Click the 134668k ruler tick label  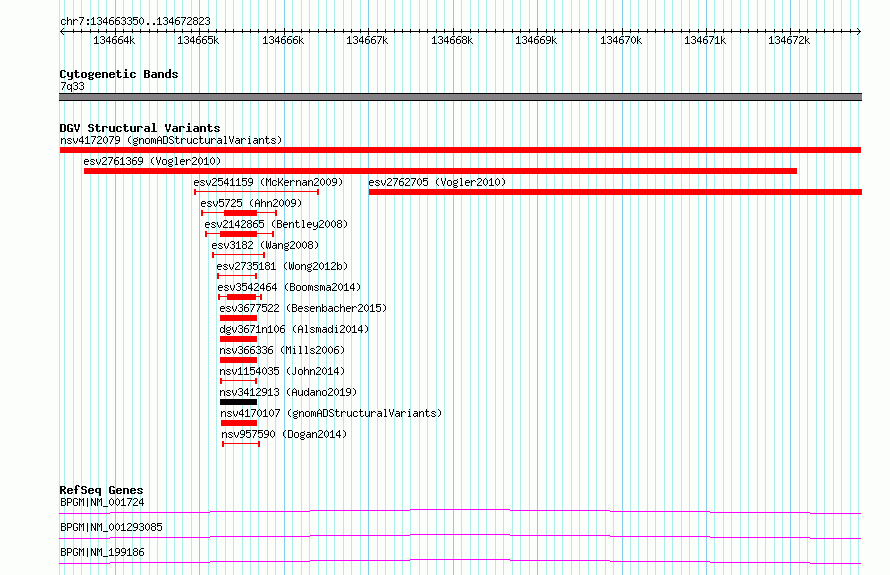point(452,40)
